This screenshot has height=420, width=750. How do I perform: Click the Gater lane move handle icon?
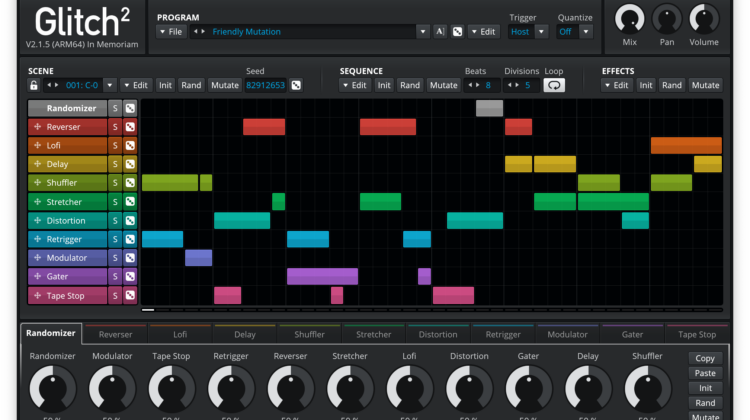(37, 276)
